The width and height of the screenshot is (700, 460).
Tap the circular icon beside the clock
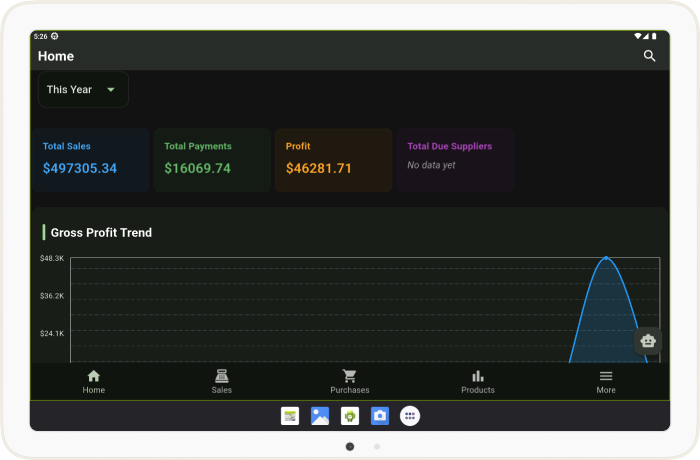[x=54, y=36]
